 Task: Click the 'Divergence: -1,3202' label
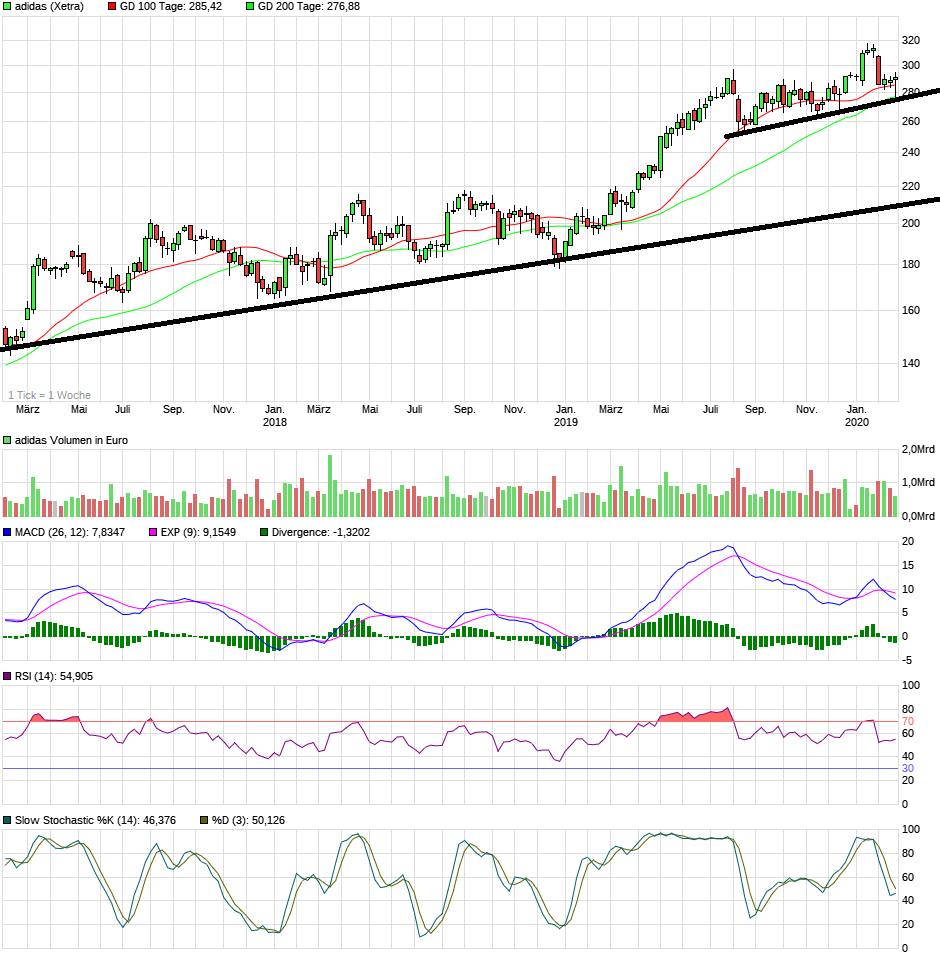click(x=321, y=533)
